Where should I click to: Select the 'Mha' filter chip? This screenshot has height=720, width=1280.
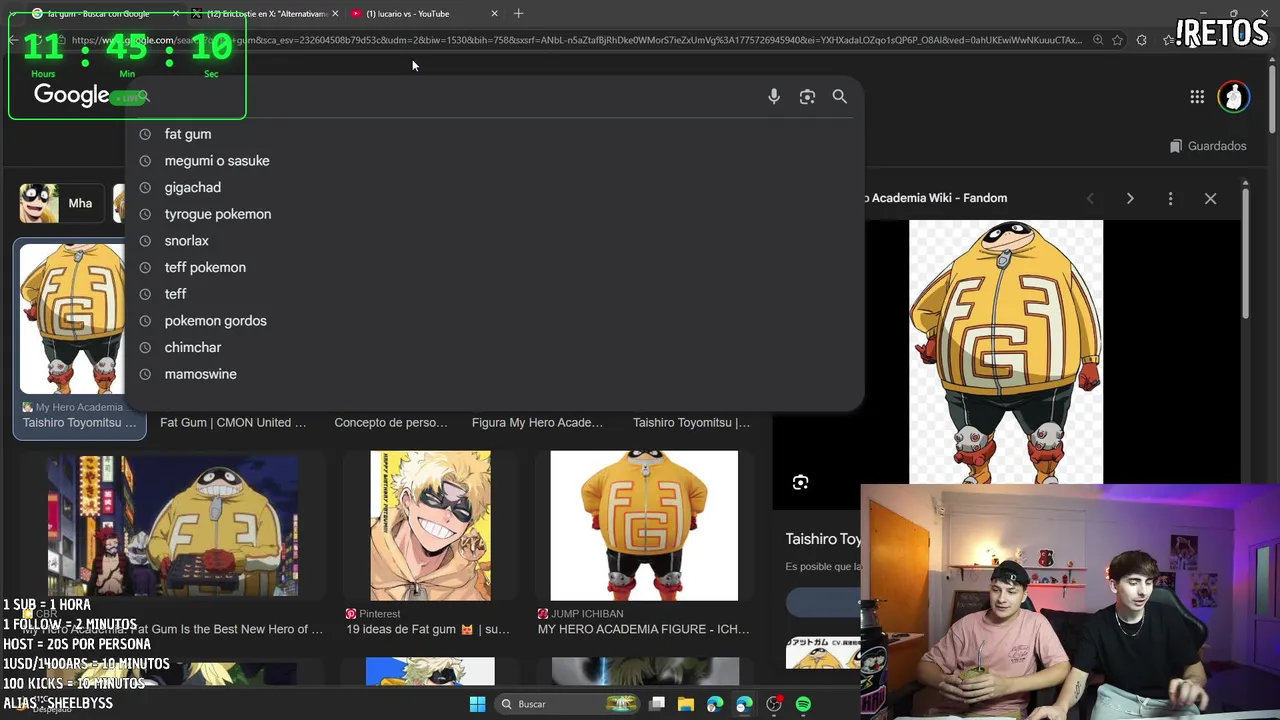[60, 204]
